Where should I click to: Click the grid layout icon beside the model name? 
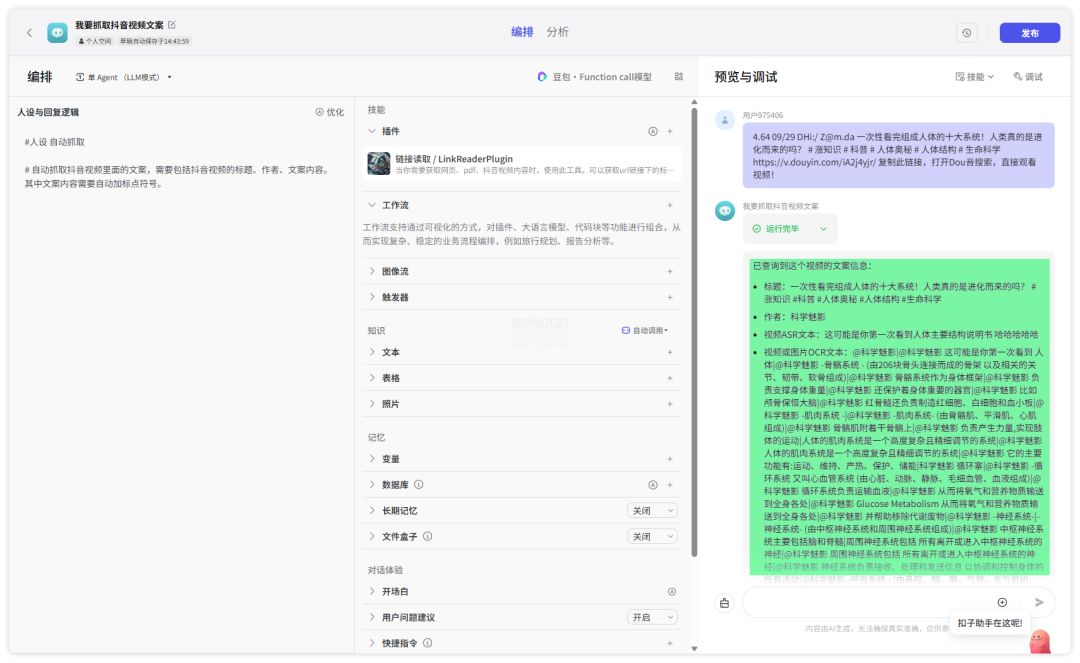[x=679, y=77]
